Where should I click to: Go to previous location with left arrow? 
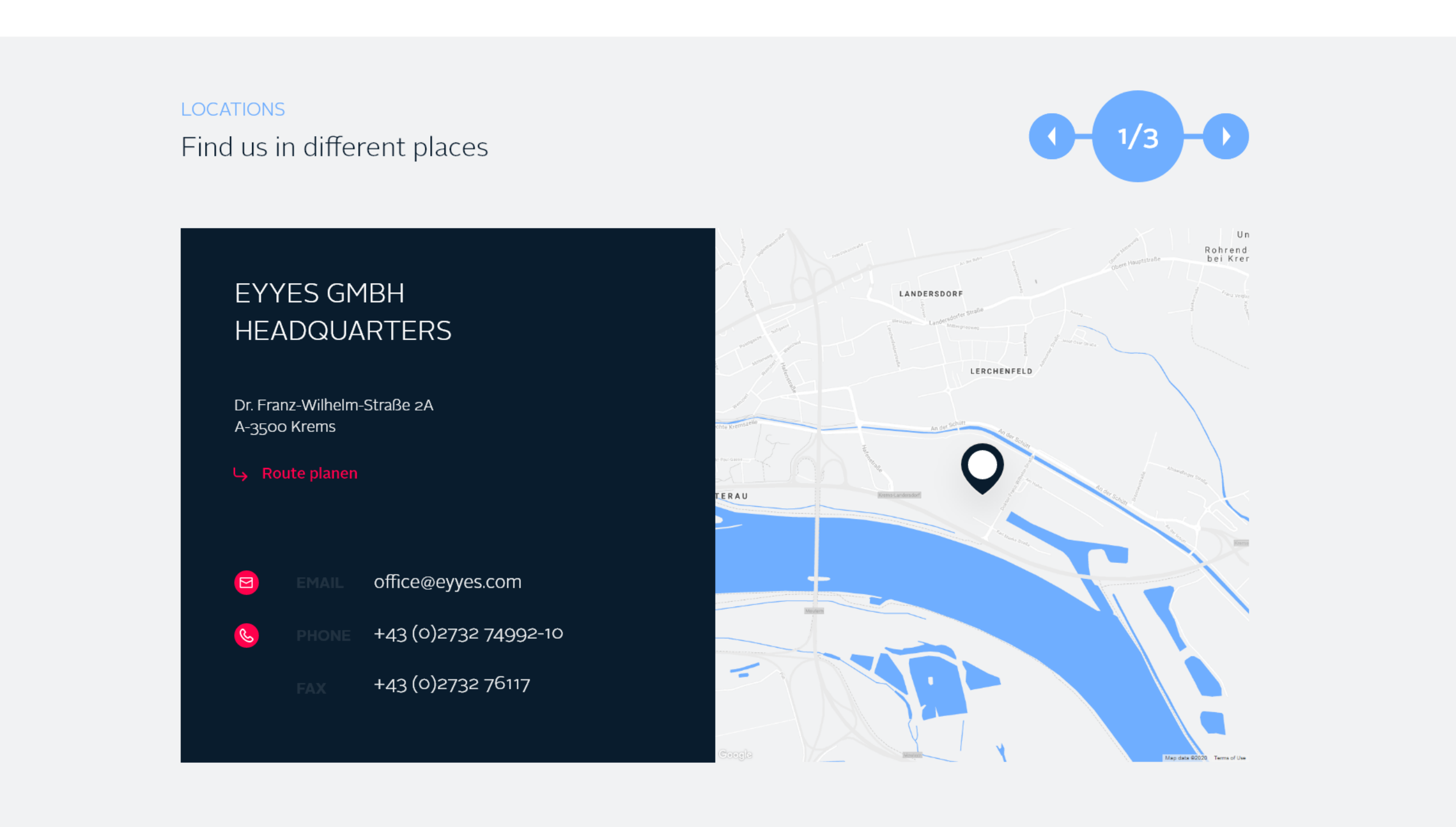[1052, 136]
